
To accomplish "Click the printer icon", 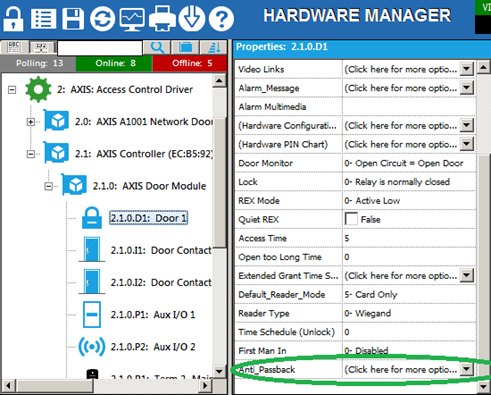I will click(x=162, y=19).
